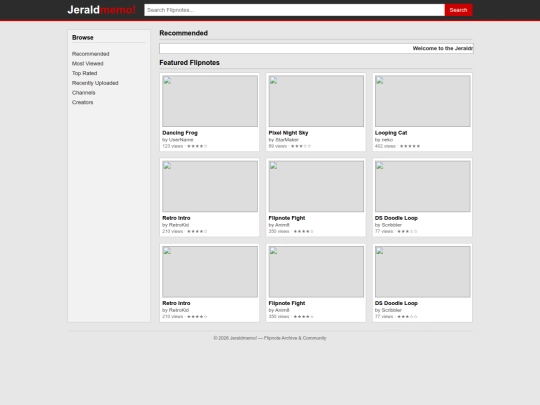Screen dimensions: 540x405
Task: Click the author name StarMaker
Action: [287, 140]
